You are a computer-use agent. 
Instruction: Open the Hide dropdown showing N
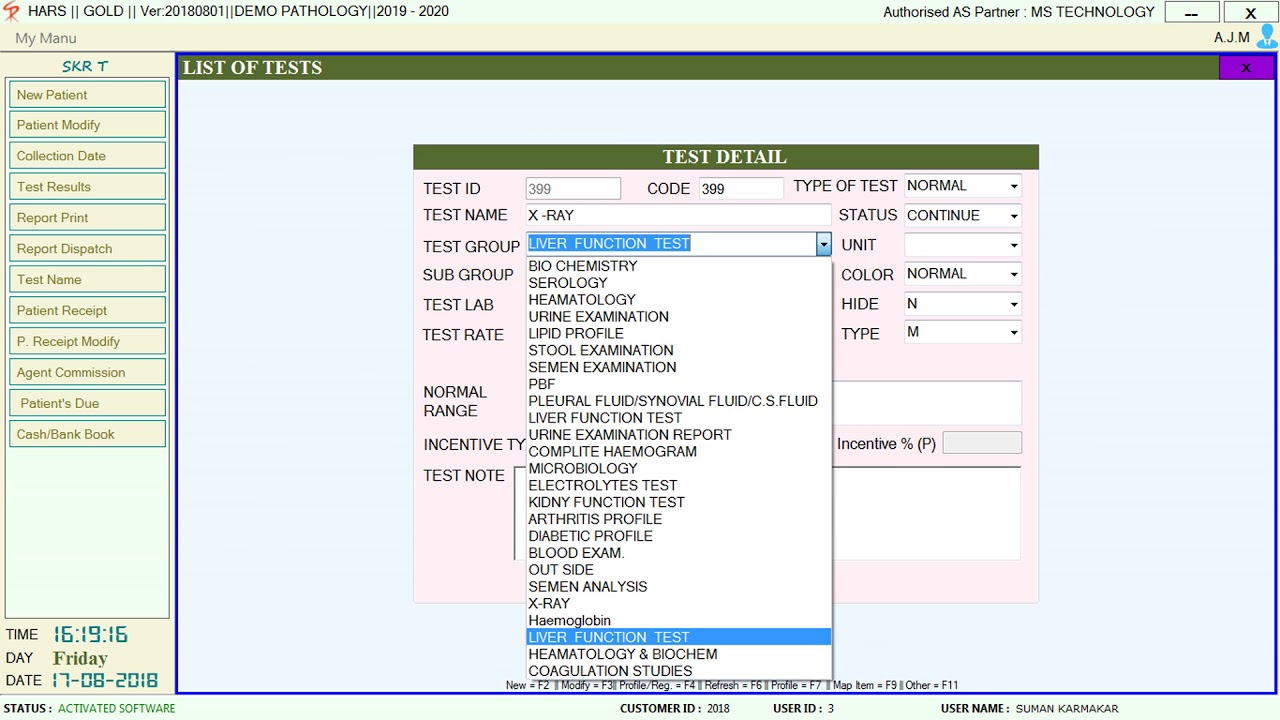(x=1014, y=304)
